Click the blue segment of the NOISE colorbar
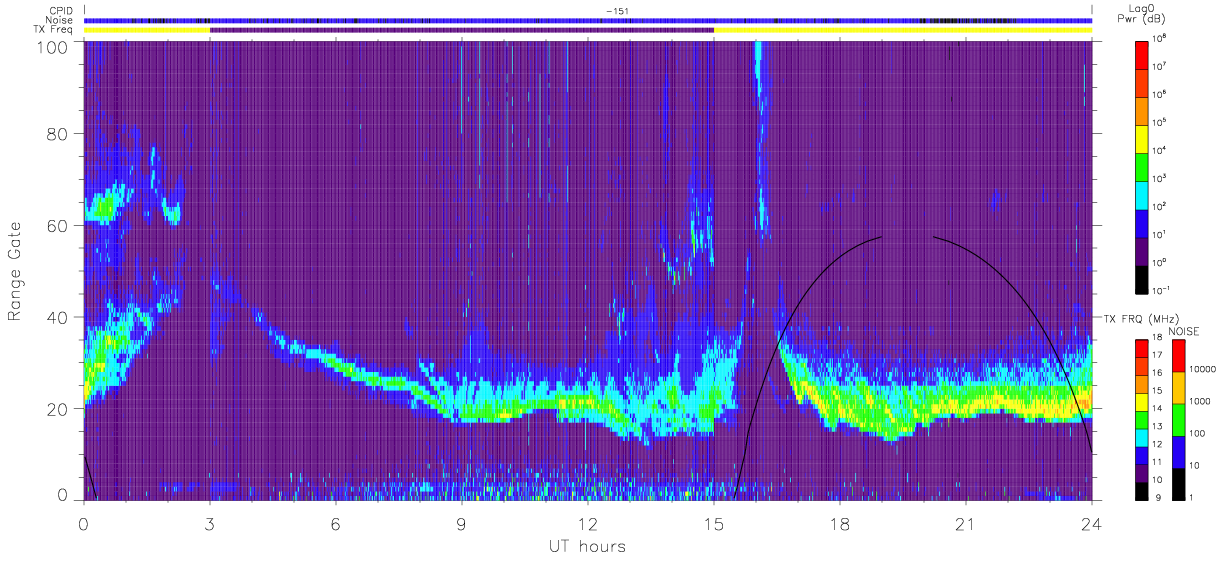Image resolution: width=1228 pixels, height=567 pixels. click(1177, 451)
